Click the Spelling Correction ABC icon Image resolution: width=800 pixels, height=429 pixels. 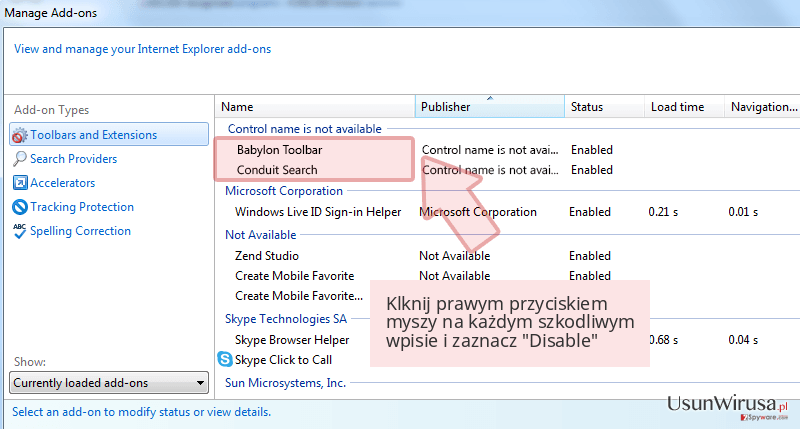click(19, 231)
